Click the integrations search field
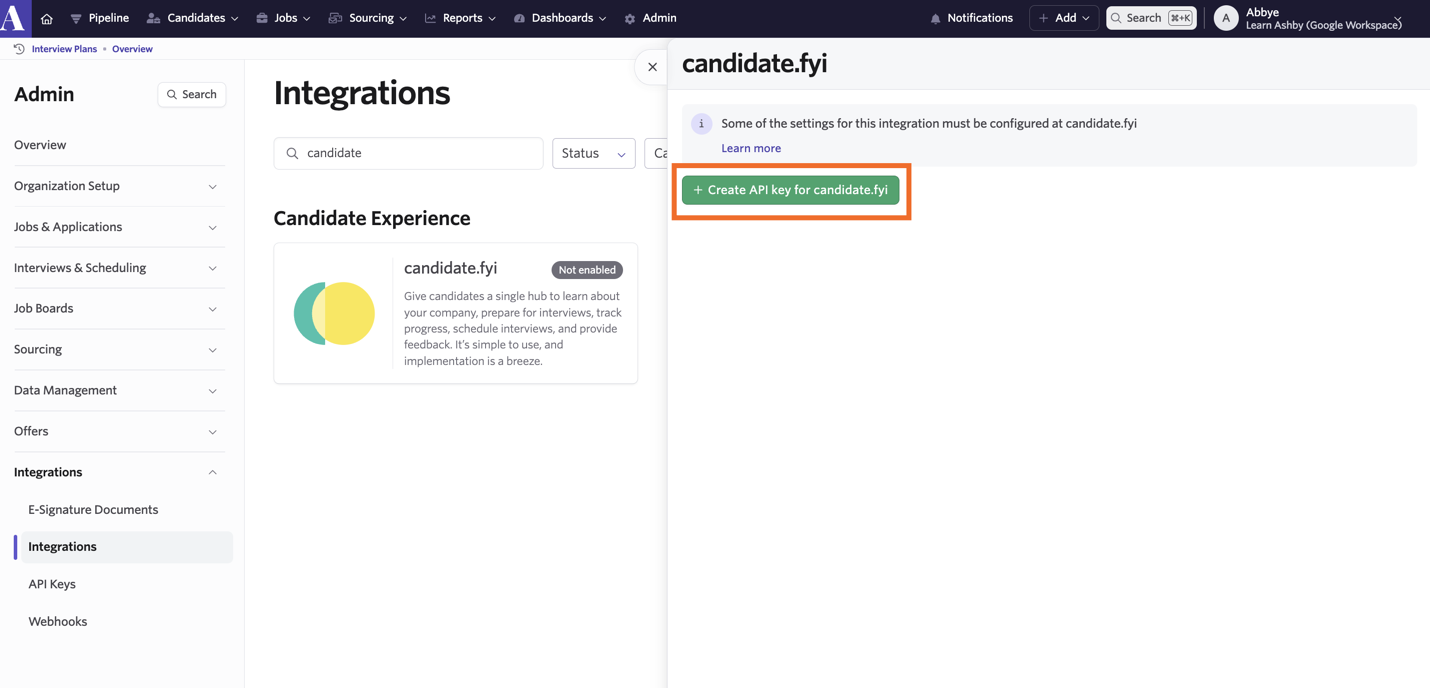This screenshot has width=1430, height=688. coord(408,153)
